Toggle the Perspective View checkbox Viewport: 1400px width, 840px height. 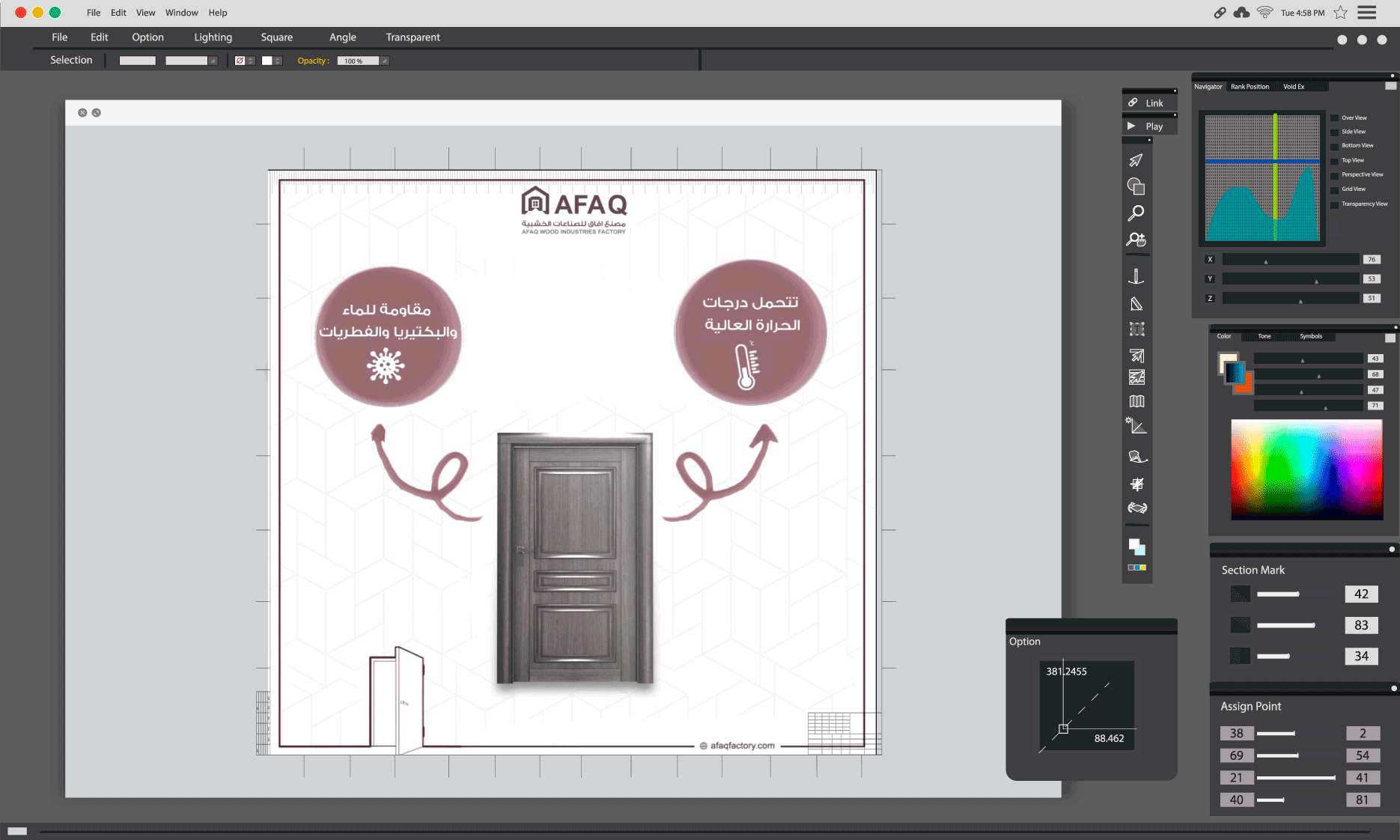coord(1334,174)
